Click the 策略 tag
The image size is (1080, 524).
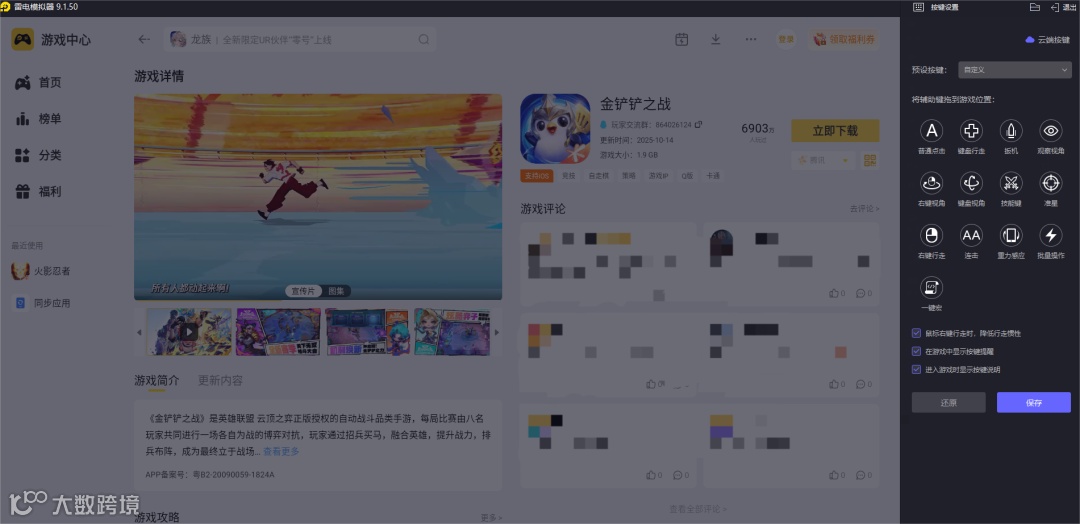(628, 176)
